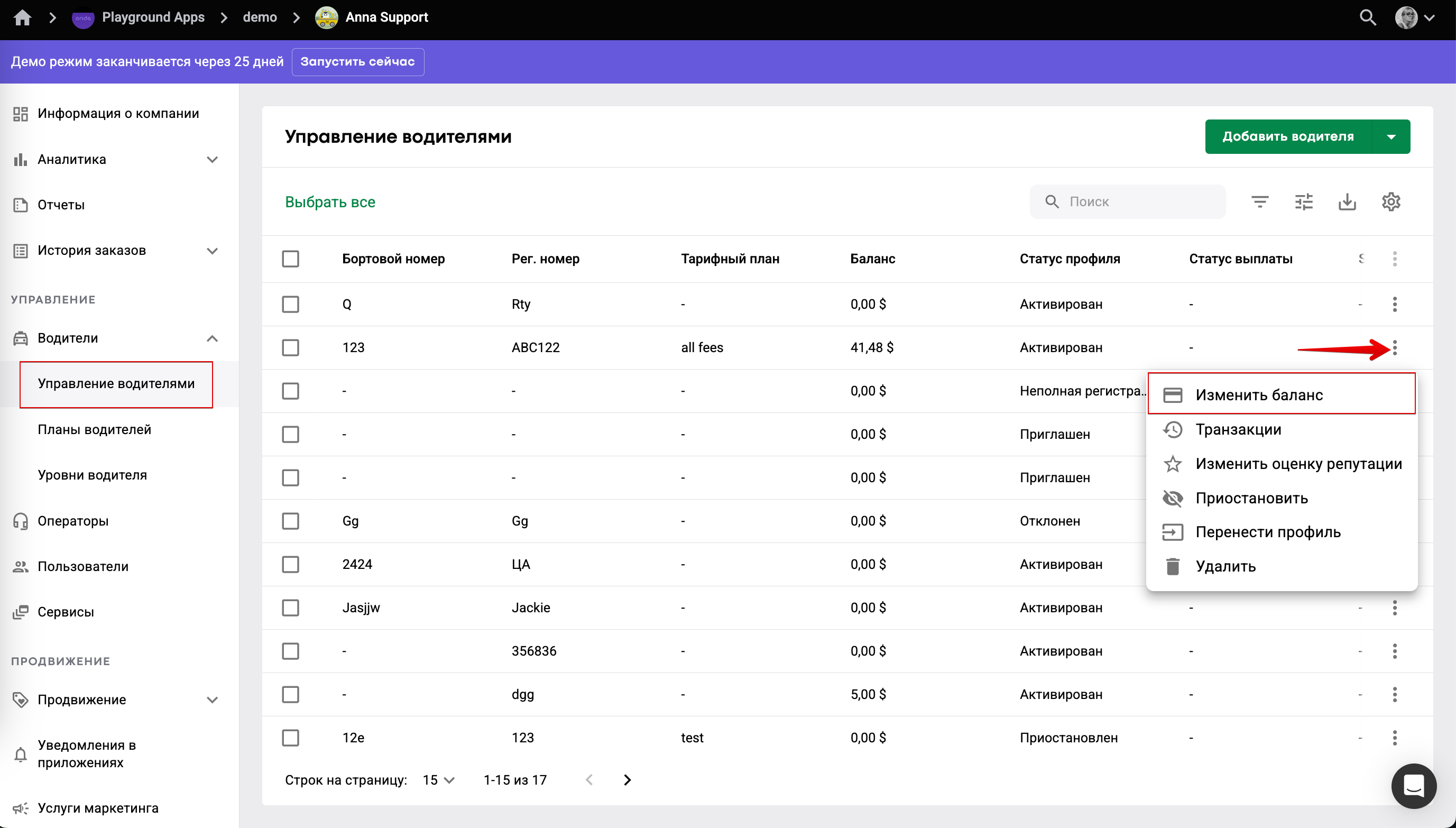The height and width of the screenshot is (828, 1456).
Task: Open the chat support bubble
Action: [x=1413, y=786]
